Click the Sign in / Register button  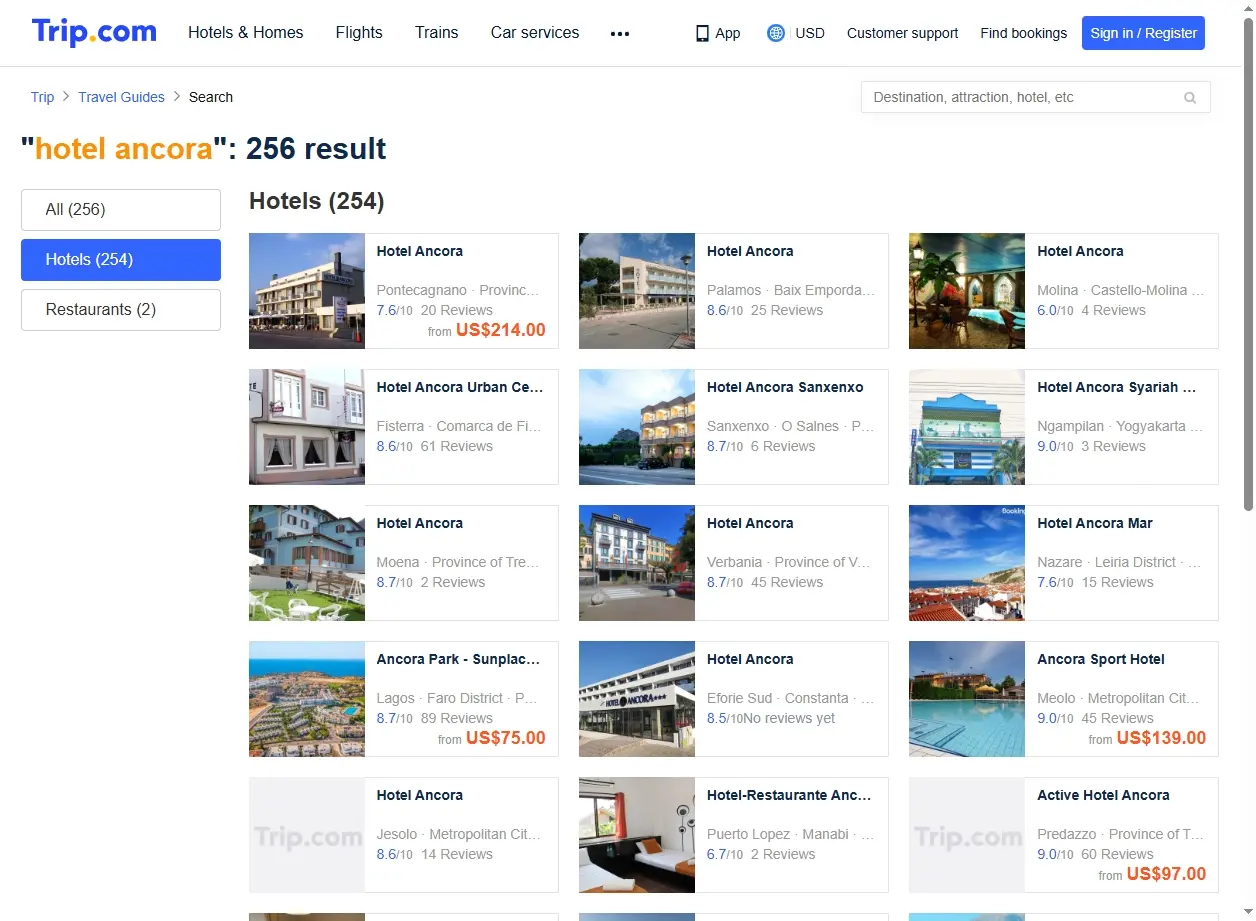(x=1143, y=33)
